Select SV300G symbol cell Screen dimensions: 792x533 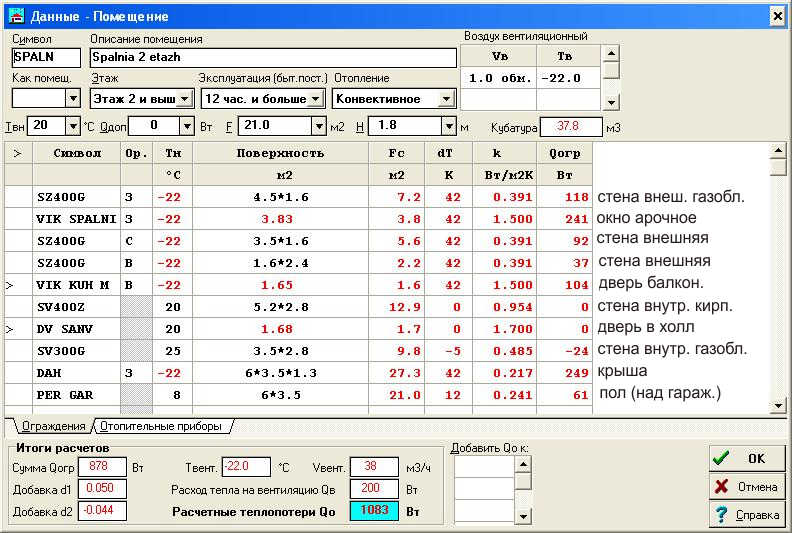tap(77, 351)
